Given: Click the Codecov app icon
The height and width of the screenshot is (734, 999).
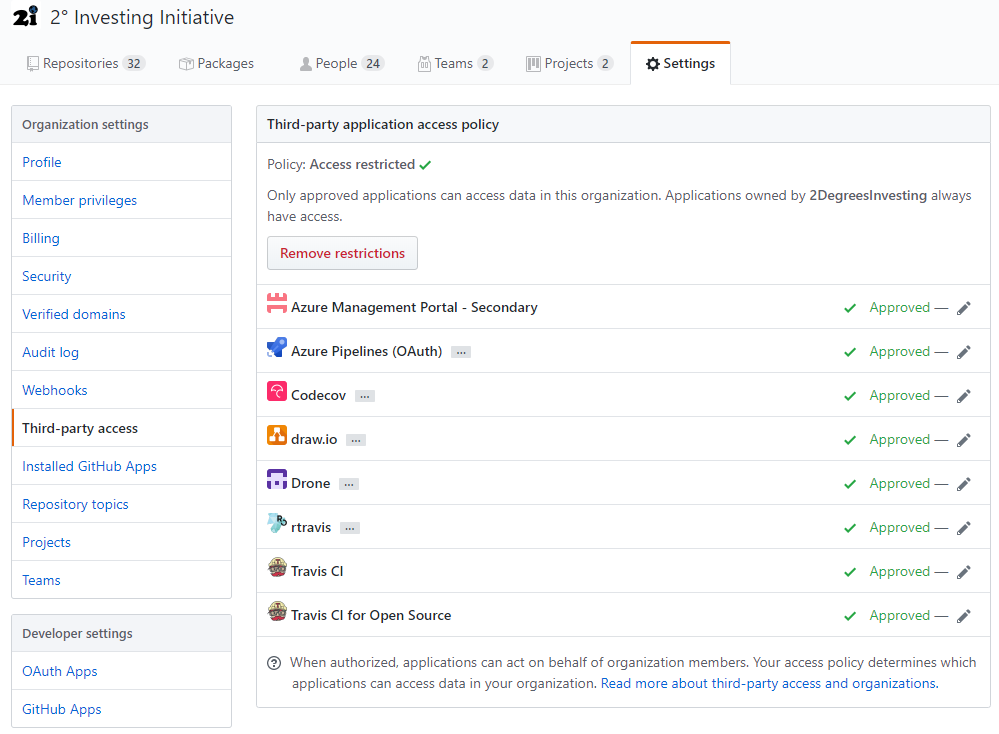Looking at the screenshot, I should 277,391.
